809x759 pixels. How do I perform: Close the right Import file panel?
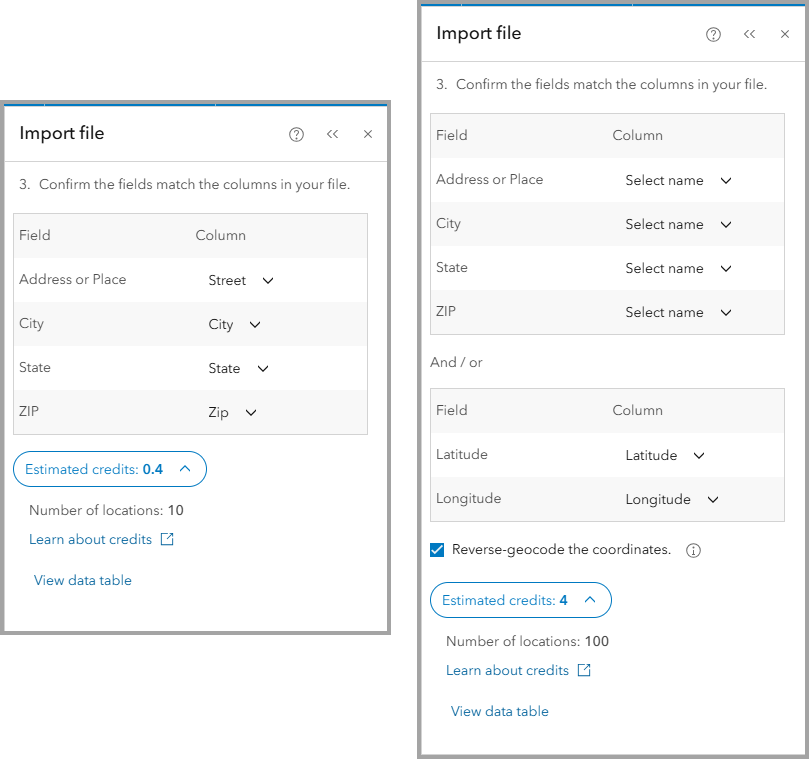[785, 34]
